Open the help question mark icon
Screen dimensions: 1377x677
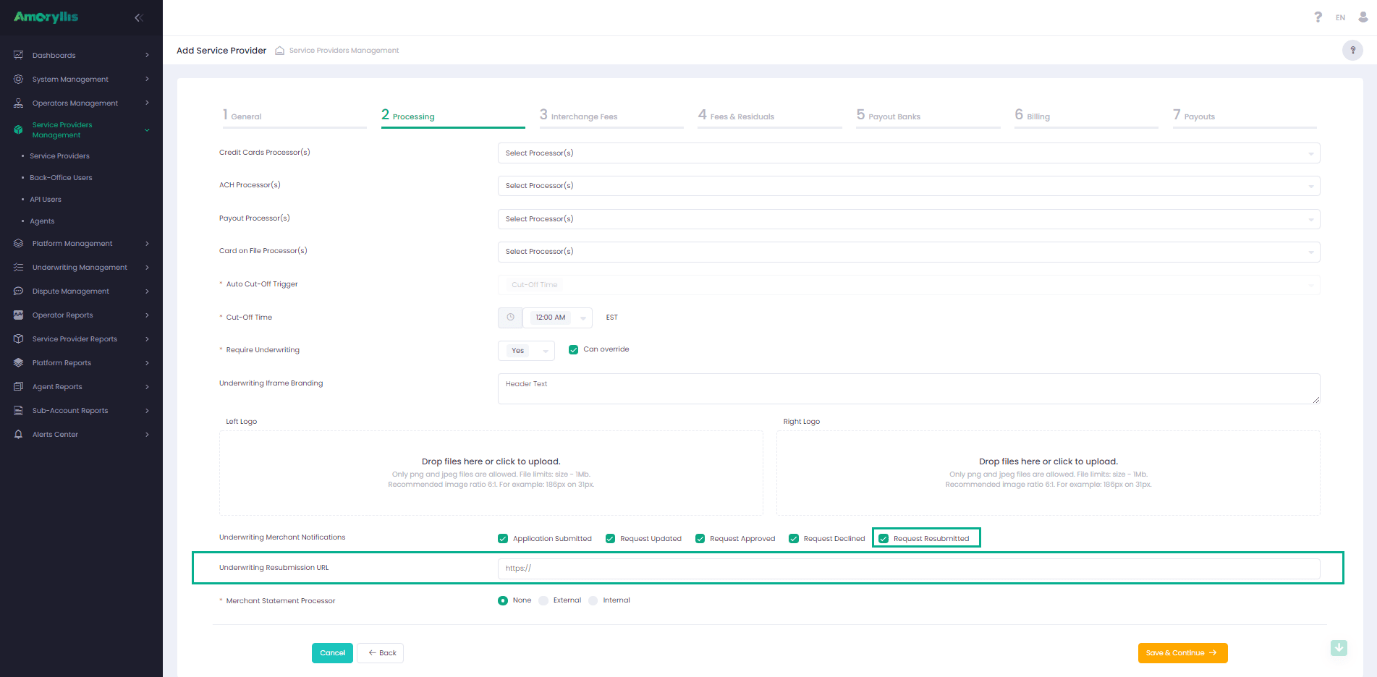click(1318, 17)
